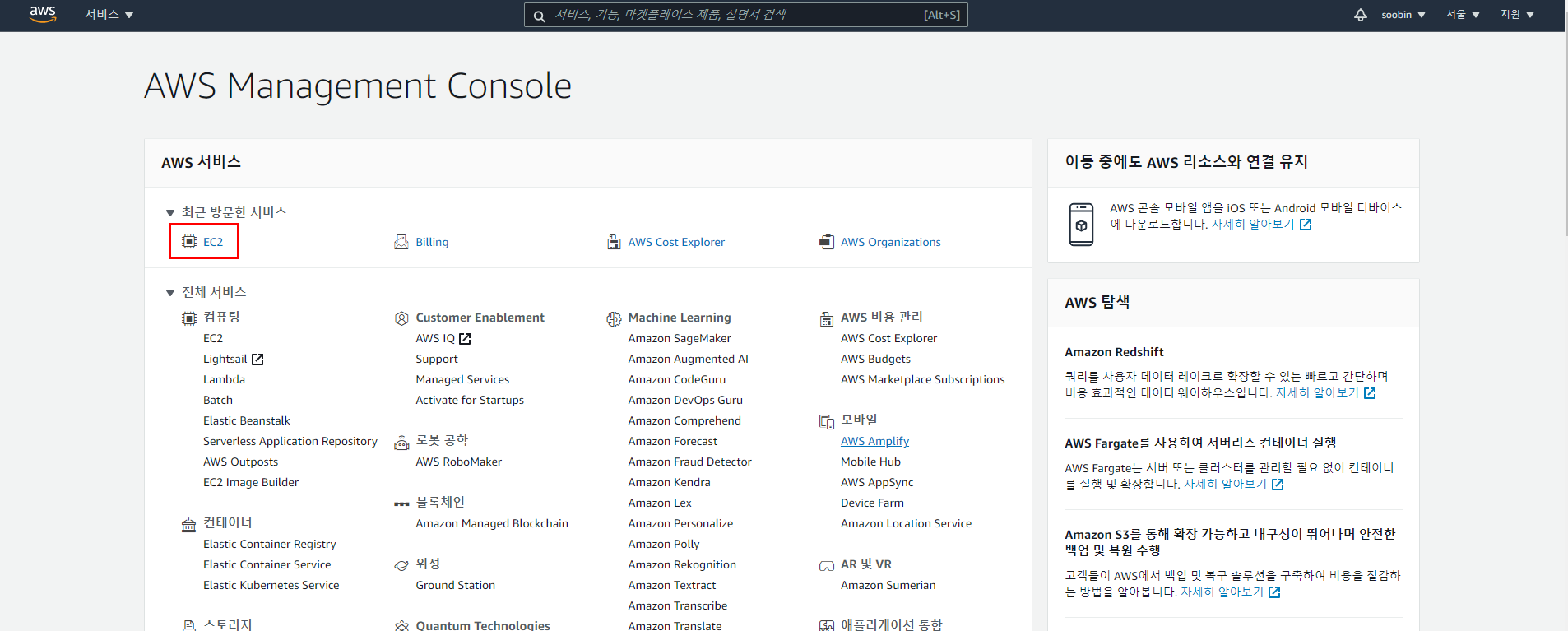1568x631 pixels.
Task: Click the Billing icon in recently visited
Action: (401, 242)
